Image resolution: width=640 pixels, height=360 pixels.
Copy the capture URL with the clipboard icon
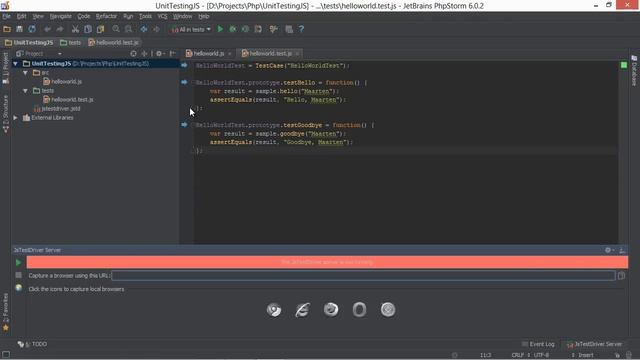click(x=622, y=276)
